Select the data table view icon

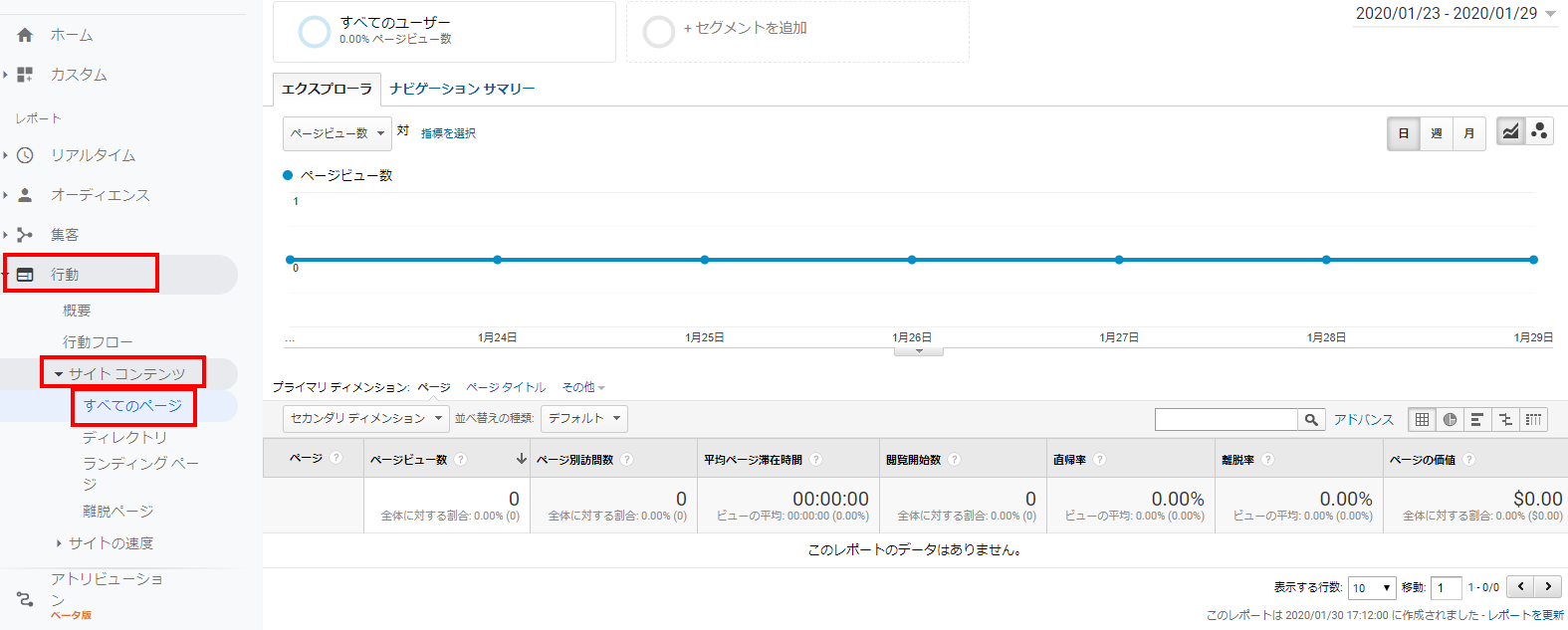[1422, 420]
